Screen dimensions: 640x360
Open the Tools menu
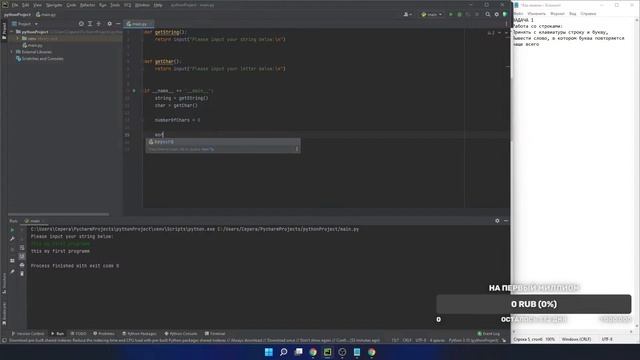pyautogui.click(x=115, y=5)
